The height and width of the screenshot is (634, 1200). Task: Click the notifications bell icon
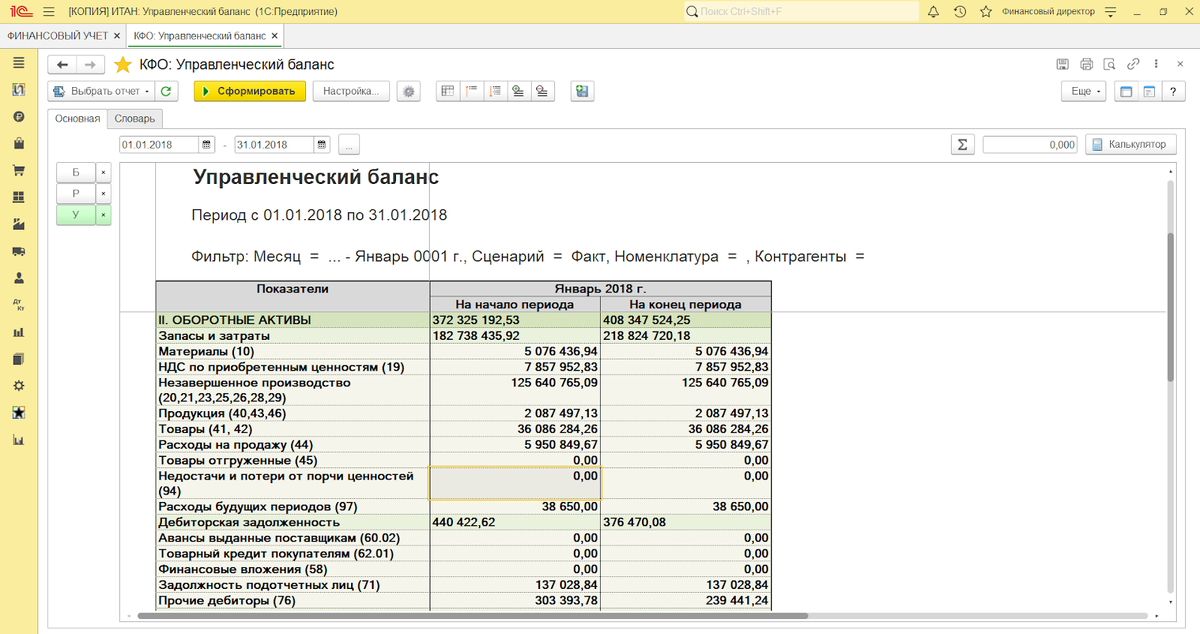click(934, 11)
